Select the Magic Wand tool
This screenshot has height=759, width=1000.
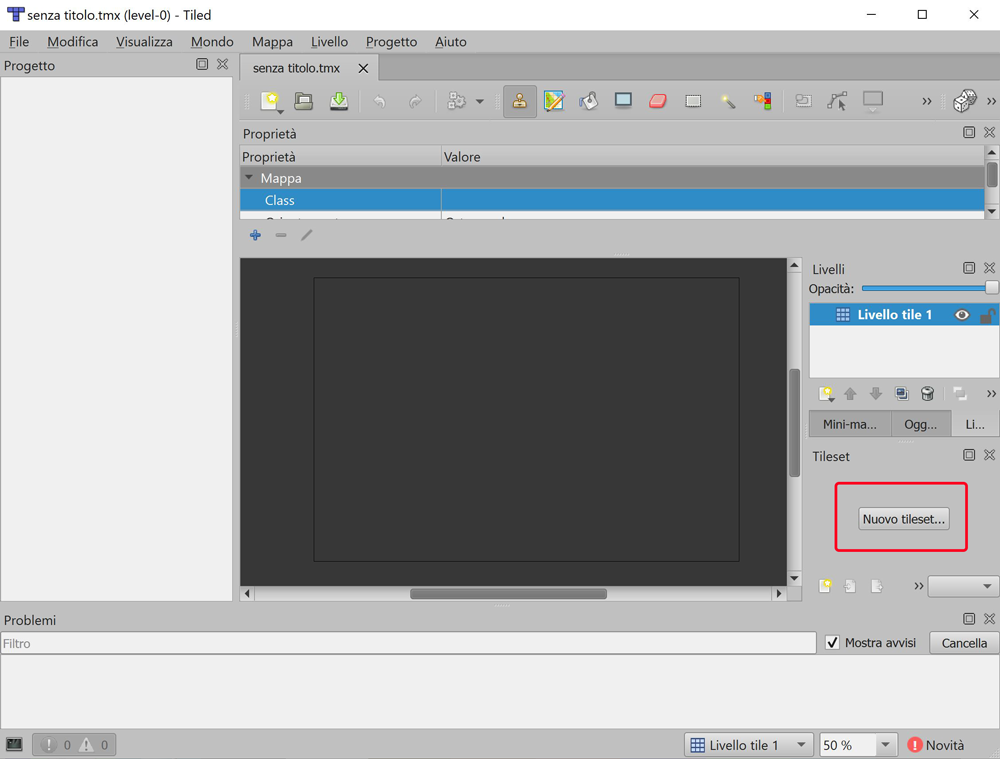[728, 101]
